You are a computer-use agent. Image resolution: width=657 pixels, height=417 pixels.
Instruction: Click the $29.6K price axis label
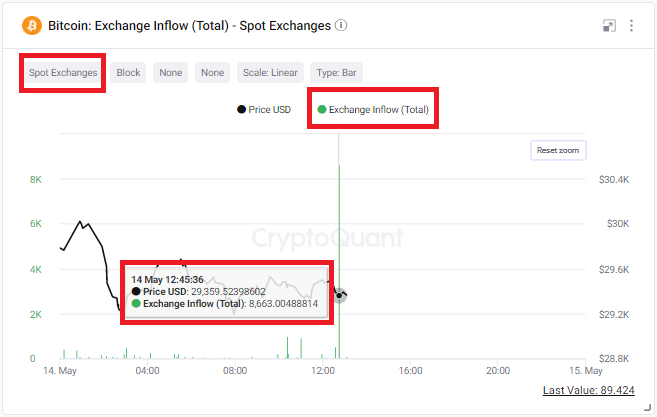(x=614, y=269)
